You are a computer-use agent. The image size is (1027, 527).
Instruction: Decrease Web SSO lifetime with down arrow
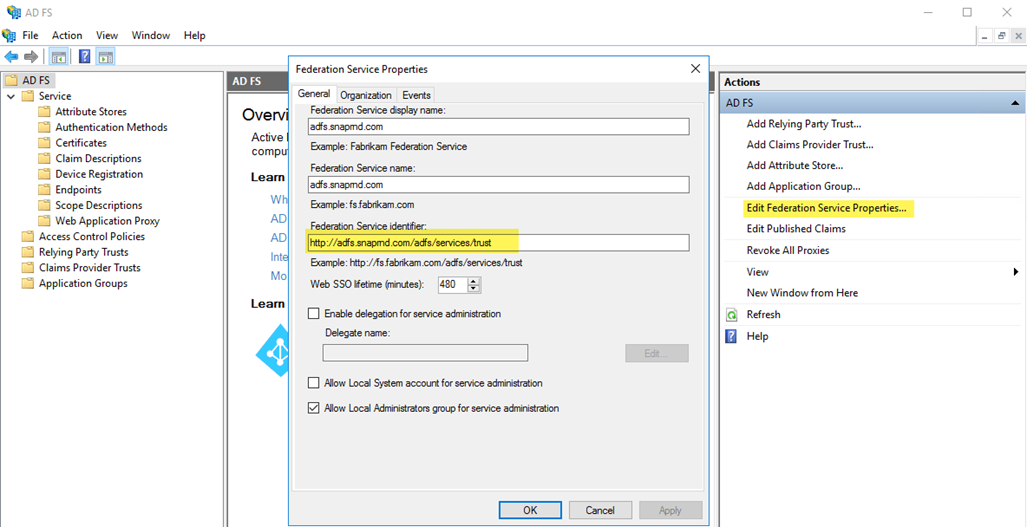tap(475, 289)
